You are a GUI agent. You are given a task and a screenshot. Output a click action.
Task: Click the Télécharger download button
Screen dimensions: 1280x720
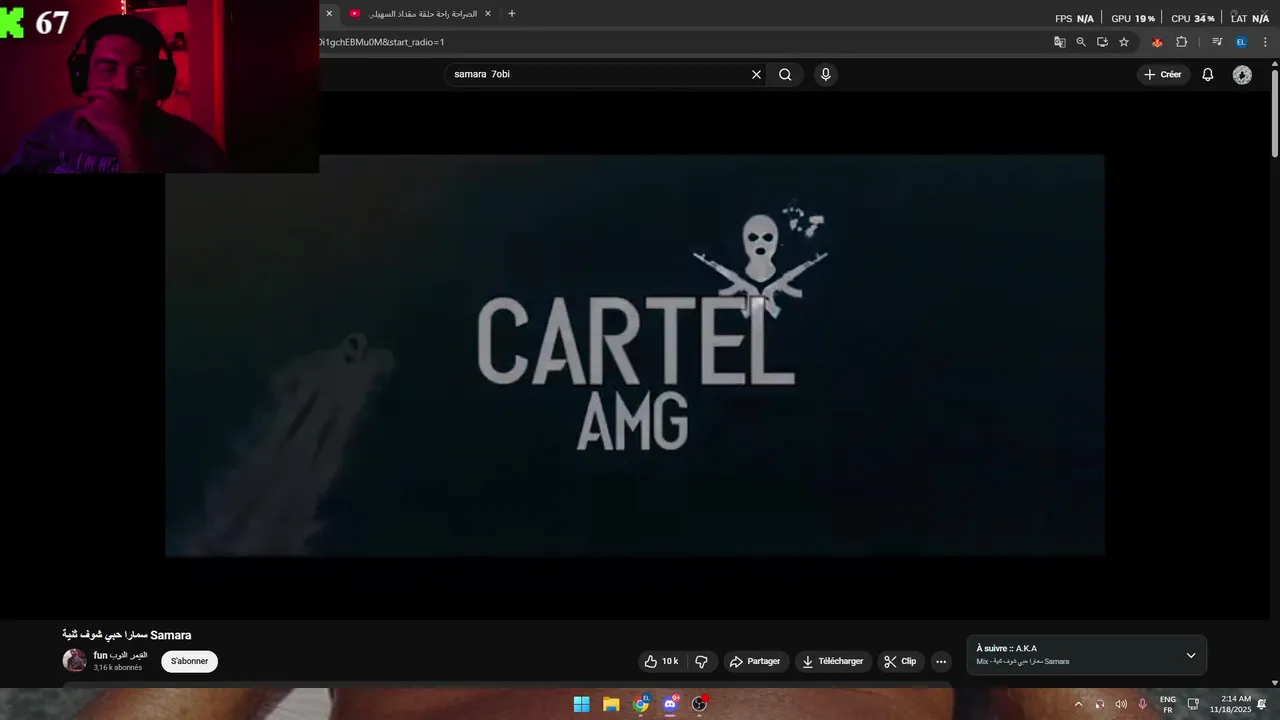(x=833, y=661)
